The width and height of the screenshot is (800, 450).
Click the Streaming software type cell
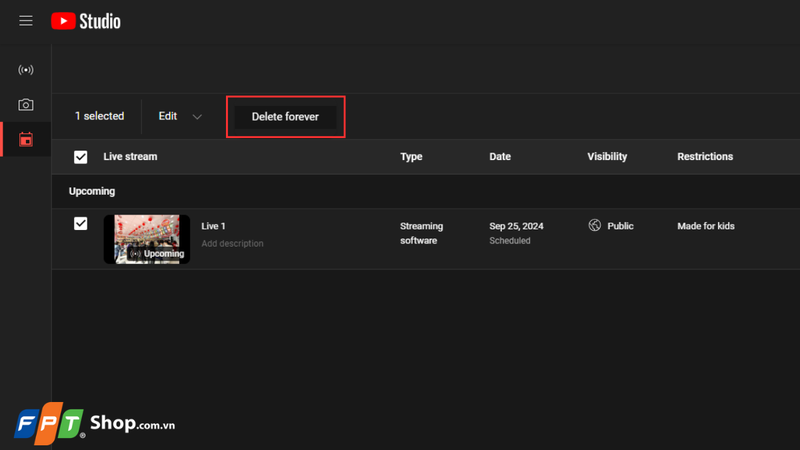tap(421, 233)
